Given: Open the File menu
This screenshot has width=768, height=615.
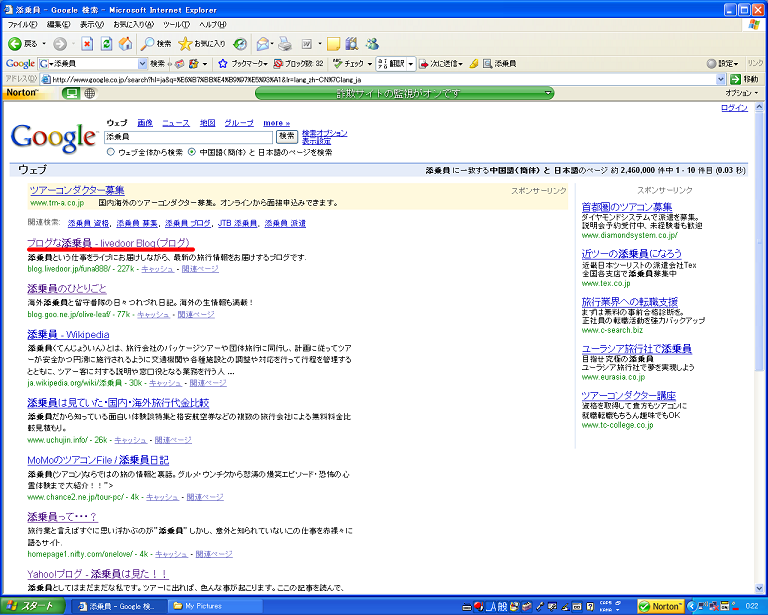Looking at the screenshot, I should [x=22, y=24].
